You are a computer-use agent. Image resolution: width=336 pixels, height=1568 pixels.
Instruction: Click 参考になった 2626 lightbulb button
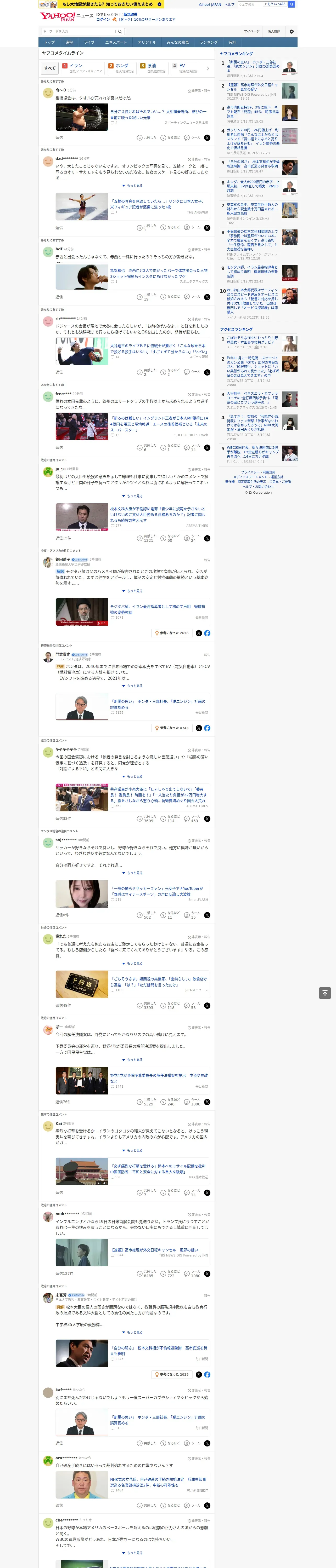point(172,633)
